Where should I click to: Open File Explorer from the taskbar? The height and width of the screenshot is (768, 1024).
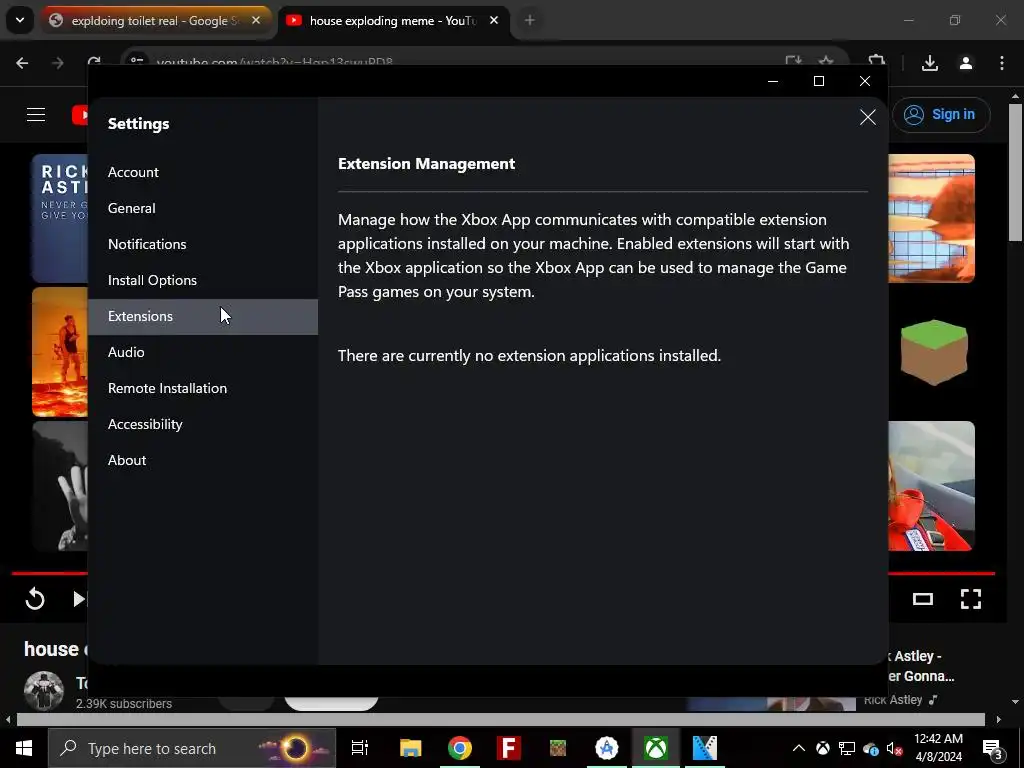pos(411,748)
